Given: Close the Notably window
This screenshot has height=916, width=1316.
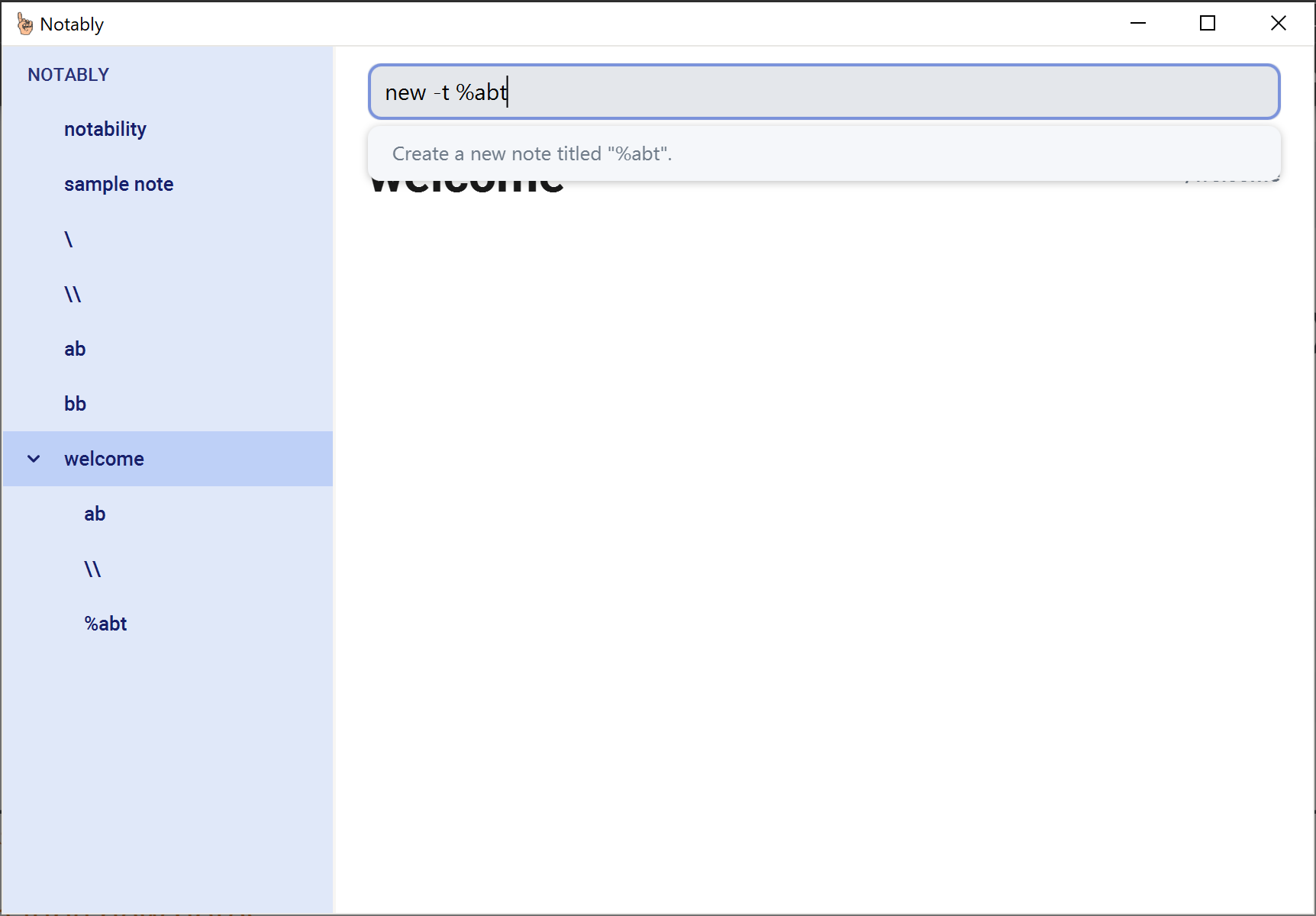Looking at the screenshot, I should click(1279, 24).
